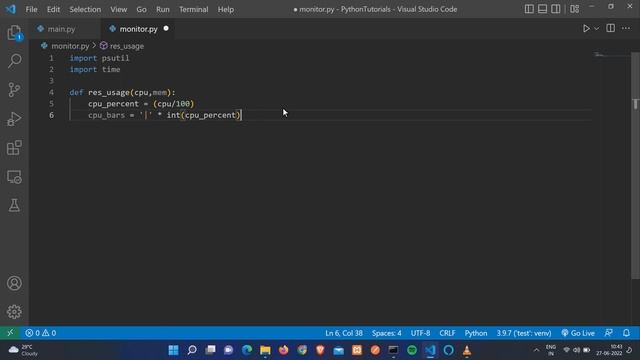Open the Source Control view
Image resolution: width=640 pixels, height=360 pixels.
click(14, 90)
